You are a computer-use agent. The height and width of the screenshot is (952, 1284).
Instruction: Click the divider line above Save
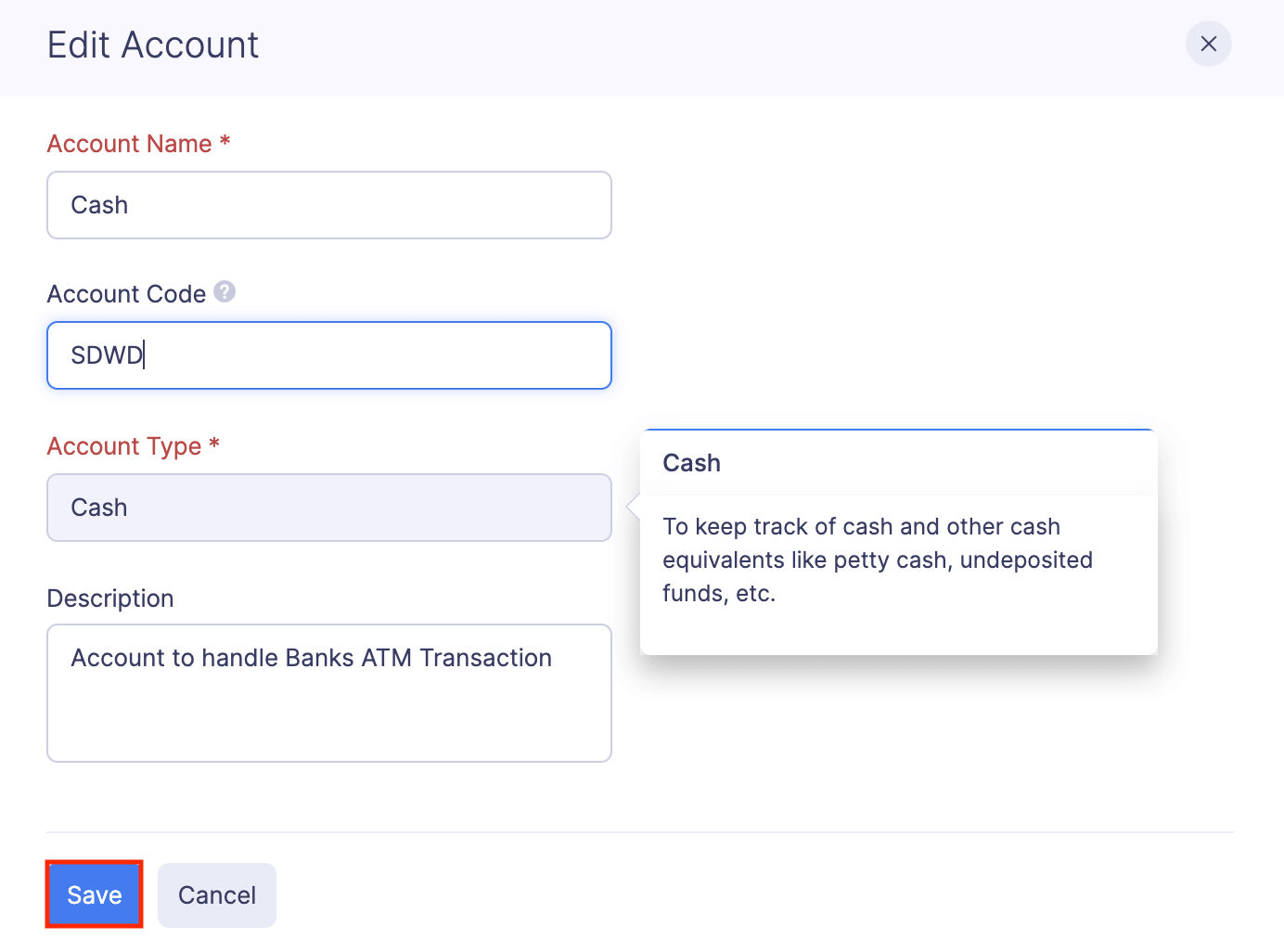coord(640,832)
